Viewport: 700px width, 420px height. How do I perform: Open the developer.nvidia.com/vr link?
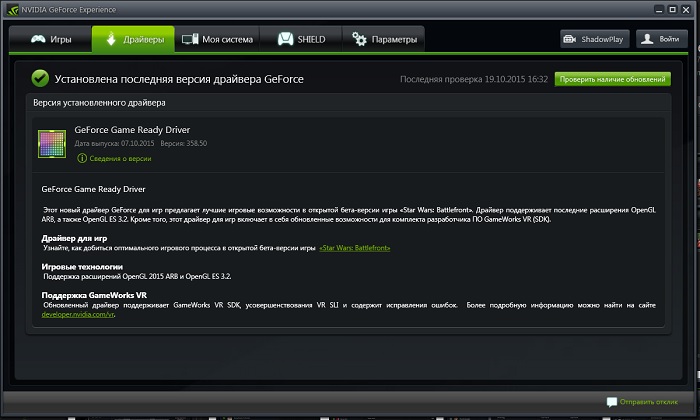pyautogui.click(x=79, y=314)
